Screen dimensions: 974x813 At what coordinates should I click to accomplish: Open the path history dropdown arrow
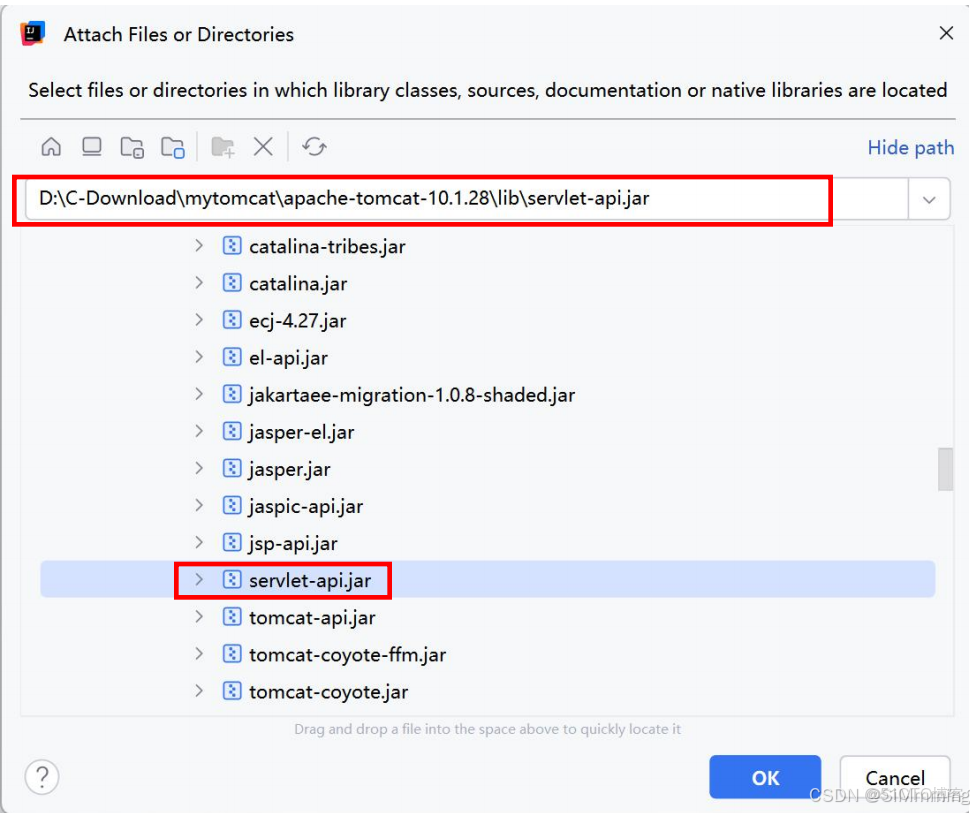click(x=929, y=198)
